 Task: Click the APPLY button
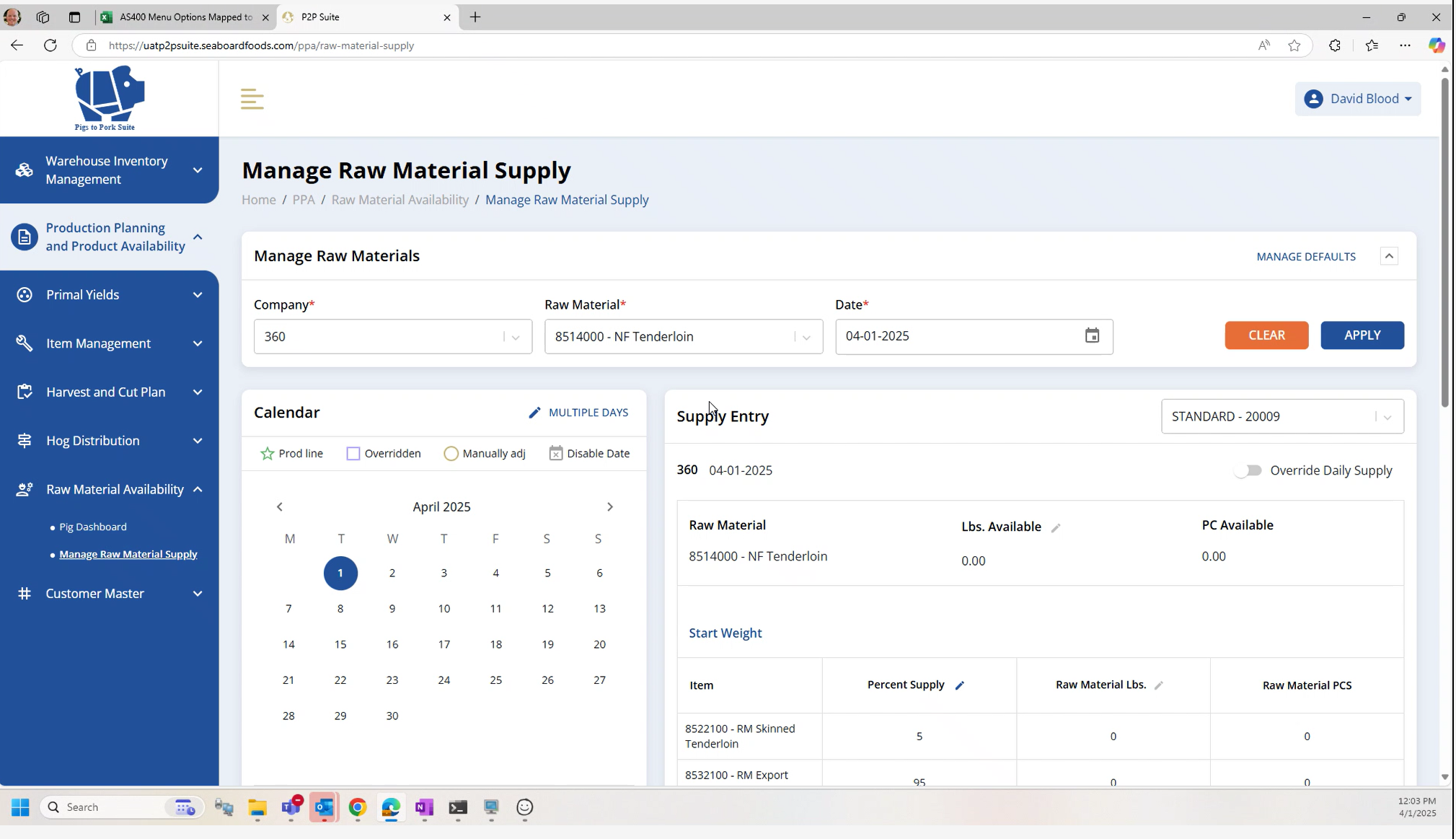coord(1362,335)
